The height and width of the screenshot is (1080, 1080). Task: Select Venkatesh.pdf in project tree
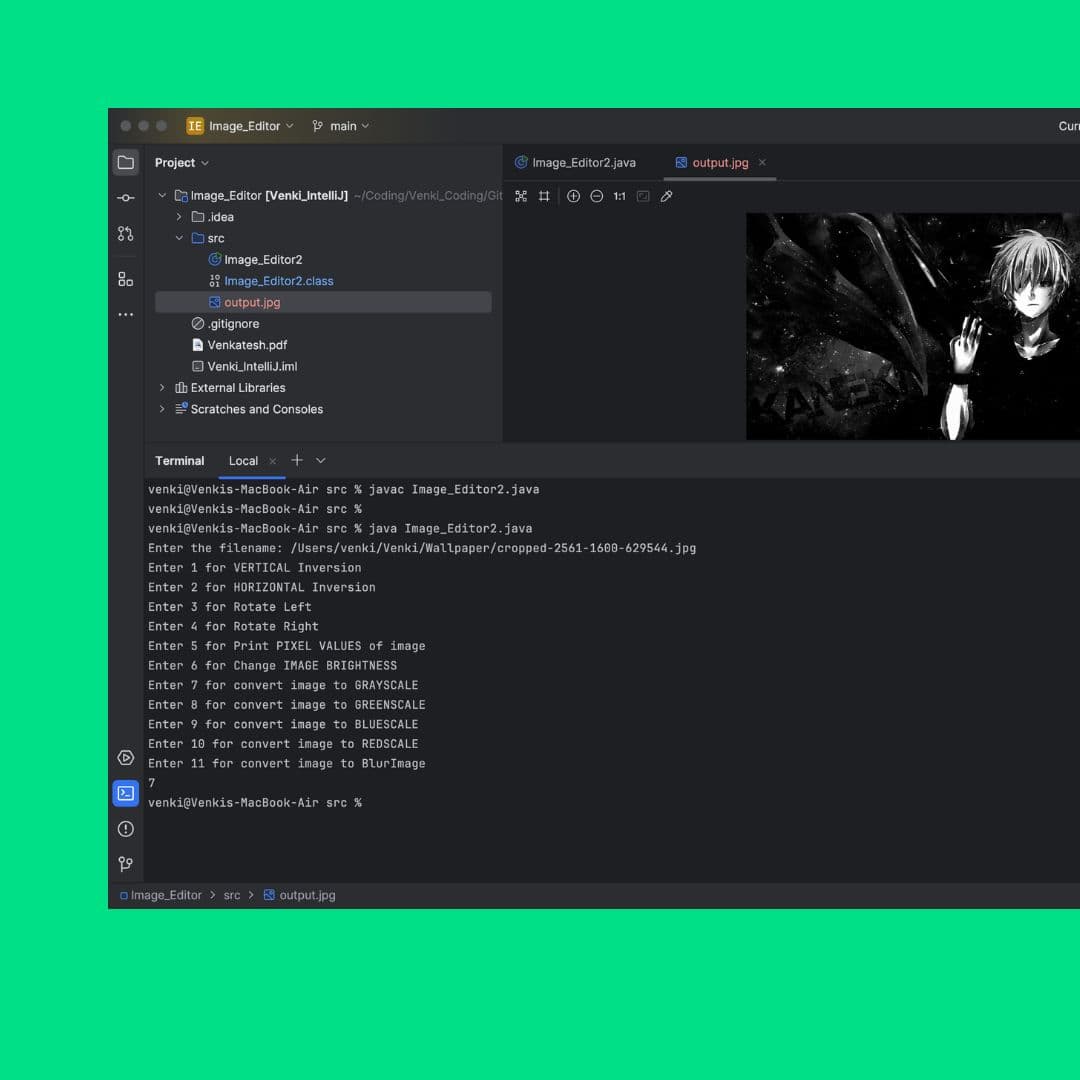tap(247, 345)
